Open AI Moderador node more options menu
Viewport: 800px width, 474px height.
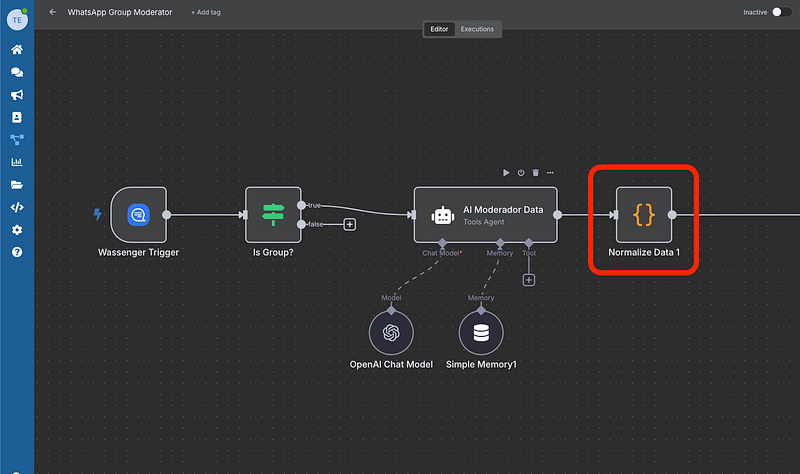click(550, 173)
